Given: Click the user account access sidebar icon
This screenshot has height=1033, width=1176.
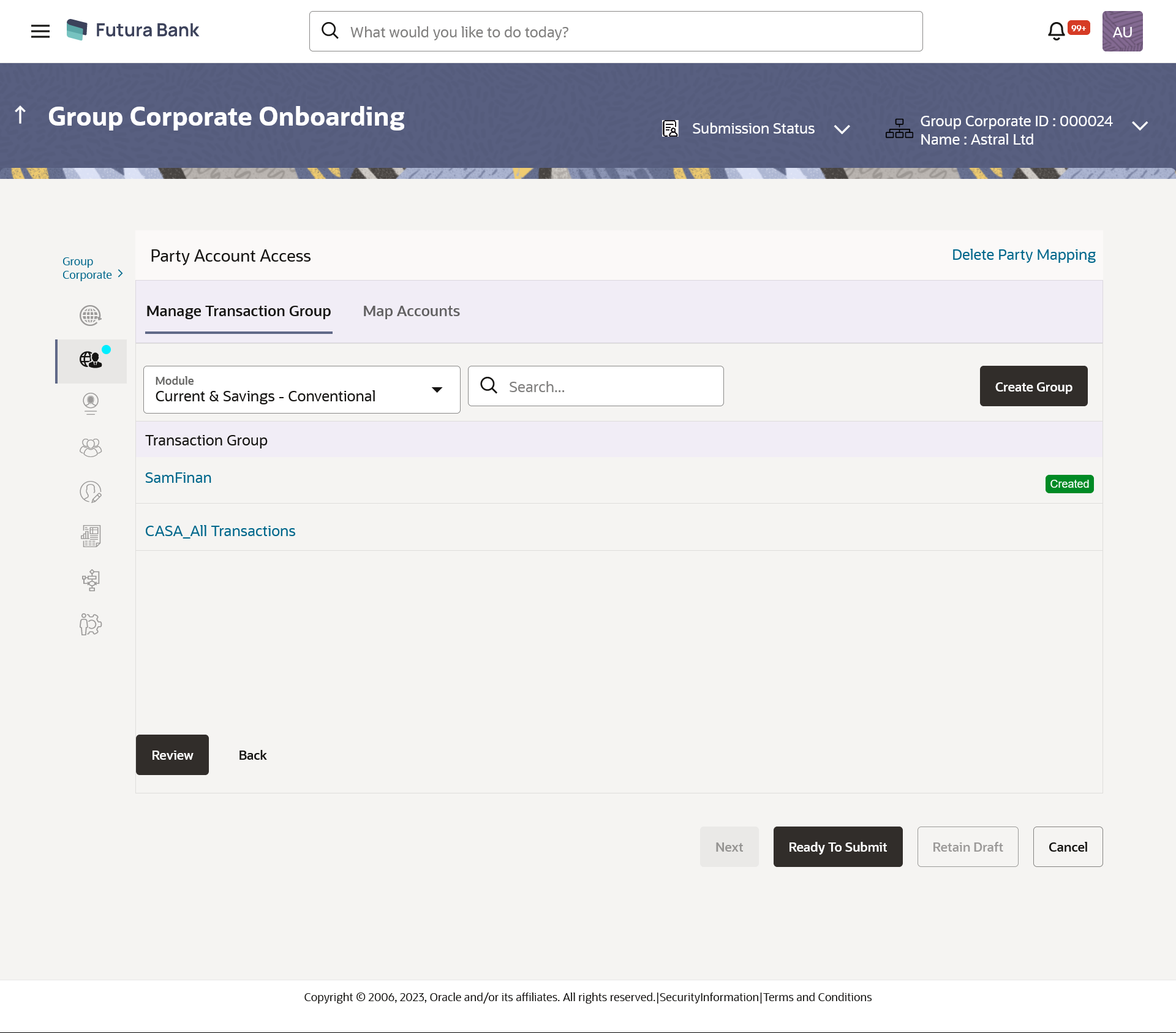Looking at the screenshot, I should tap(91, 492).
